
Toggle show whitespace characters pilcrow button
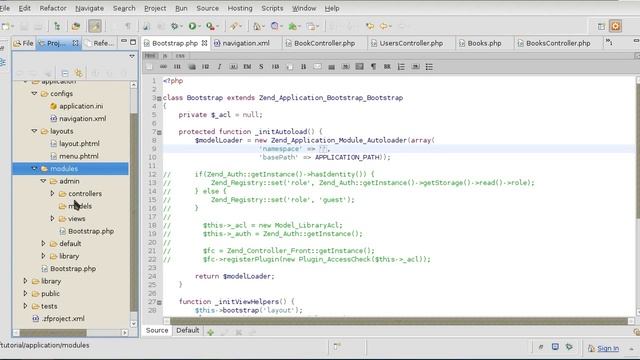(x=128, y=27)
